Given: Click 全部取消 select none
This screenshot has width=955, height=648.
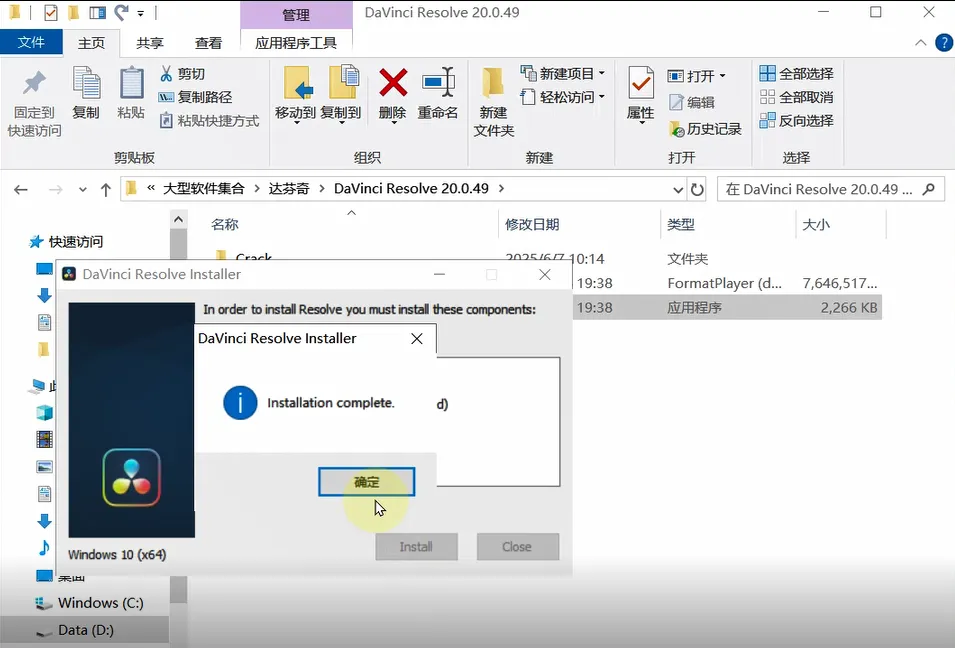Looking at the screenshot, I should coord(797,97).
